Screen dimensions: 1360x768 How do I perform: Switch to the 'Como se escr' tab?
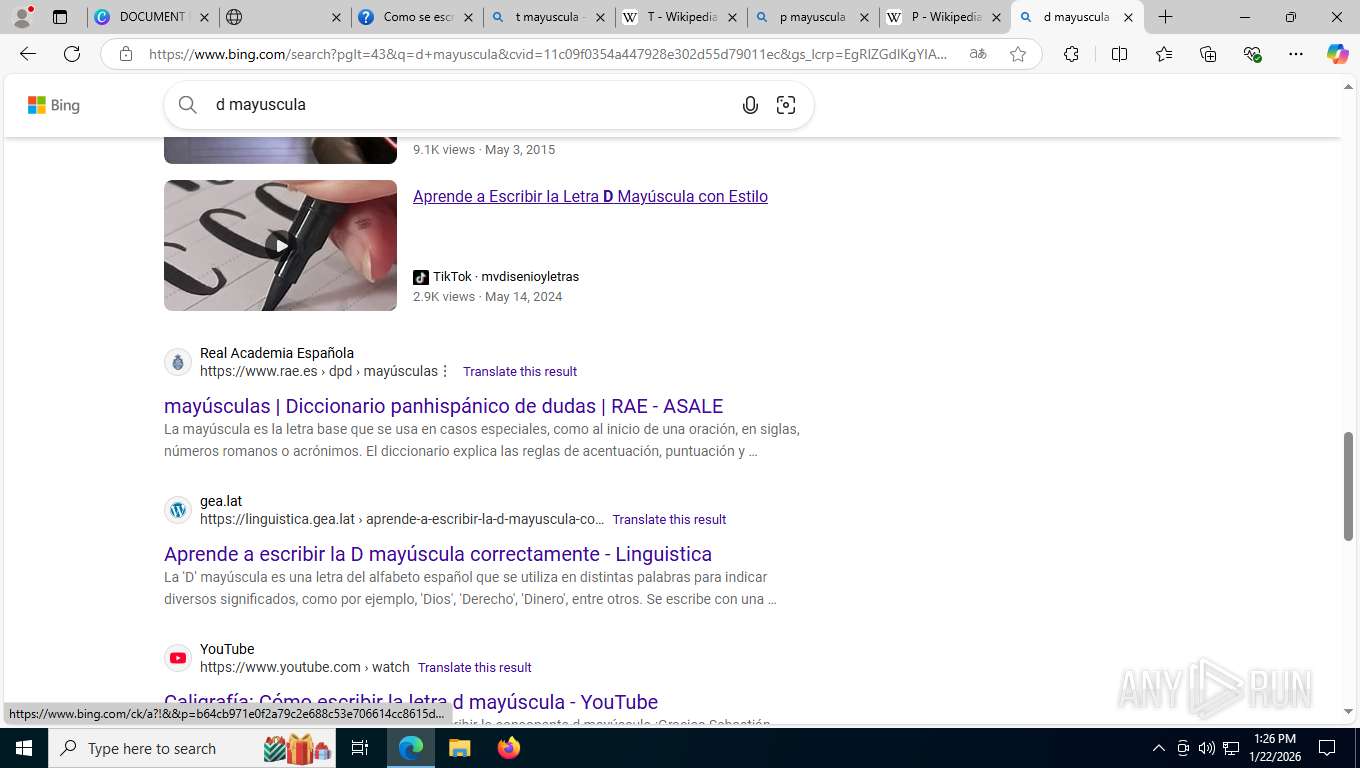(415, 17)
